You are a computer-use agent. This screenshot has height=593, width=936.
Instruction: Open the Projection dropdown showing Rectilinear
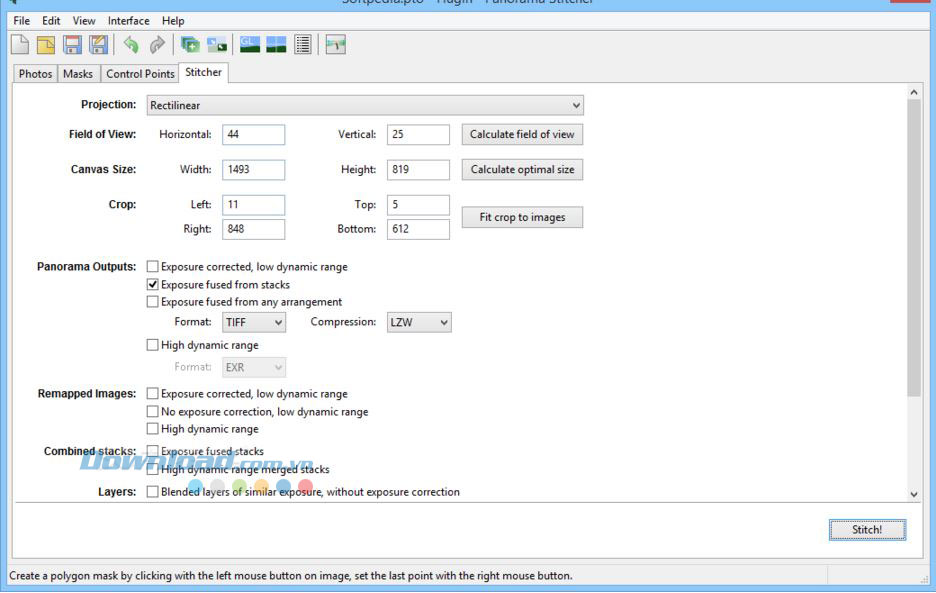coord(365,105)
